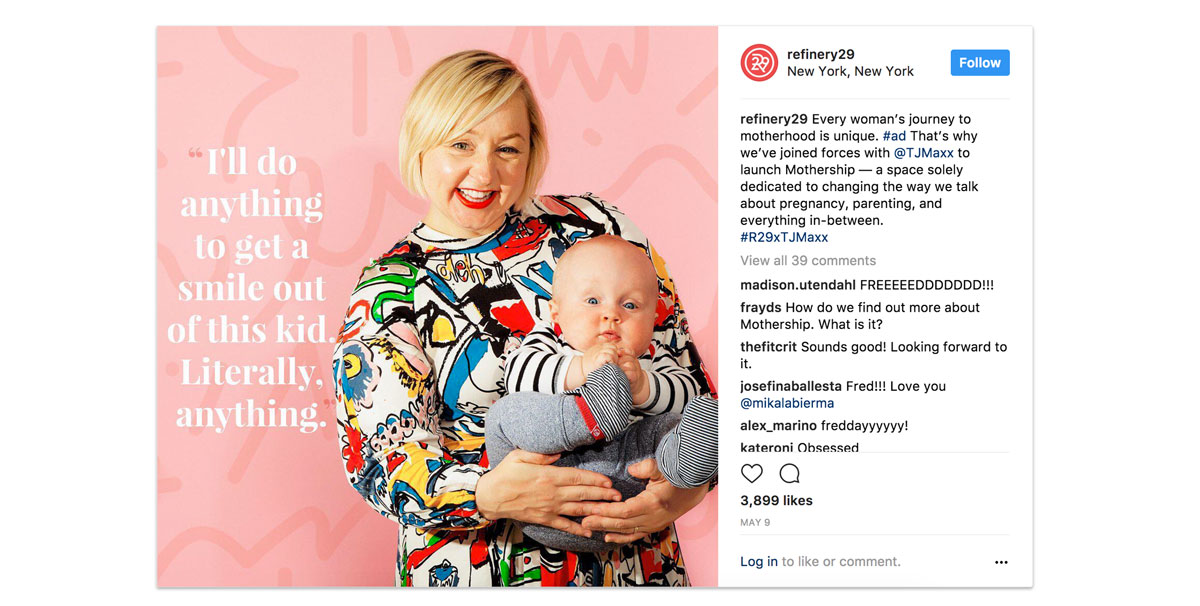Click the Log in link
Screen dimensions: 1200x606
pos(759,561)
